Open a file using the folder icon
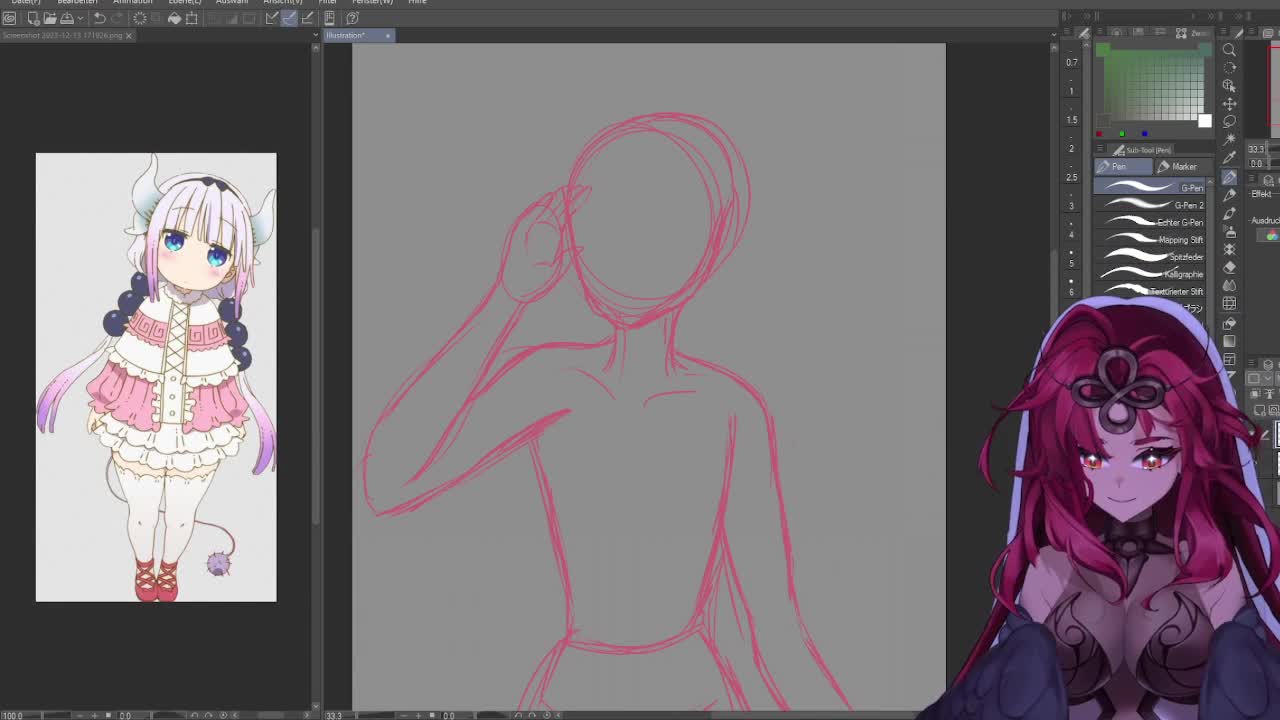Screen dimensions: 1280x720 (x=49, y=18)
